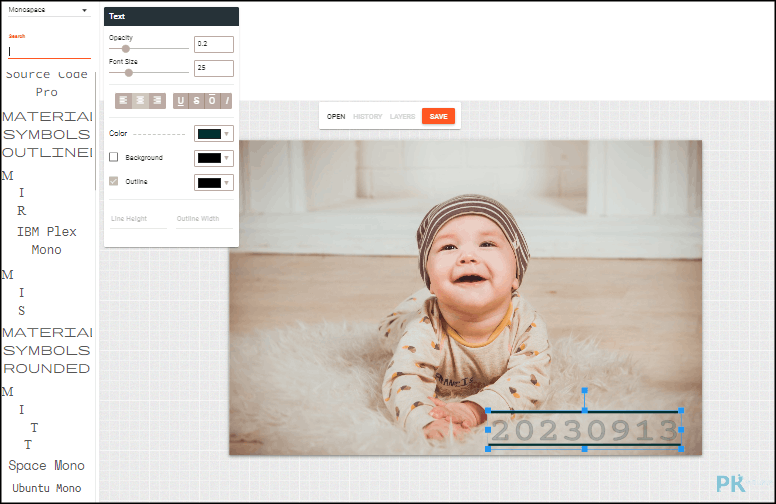The width and height of the screenshot is (776, 504).
Task: Select the 20230913 watermark text
Action: click(584, 430)
